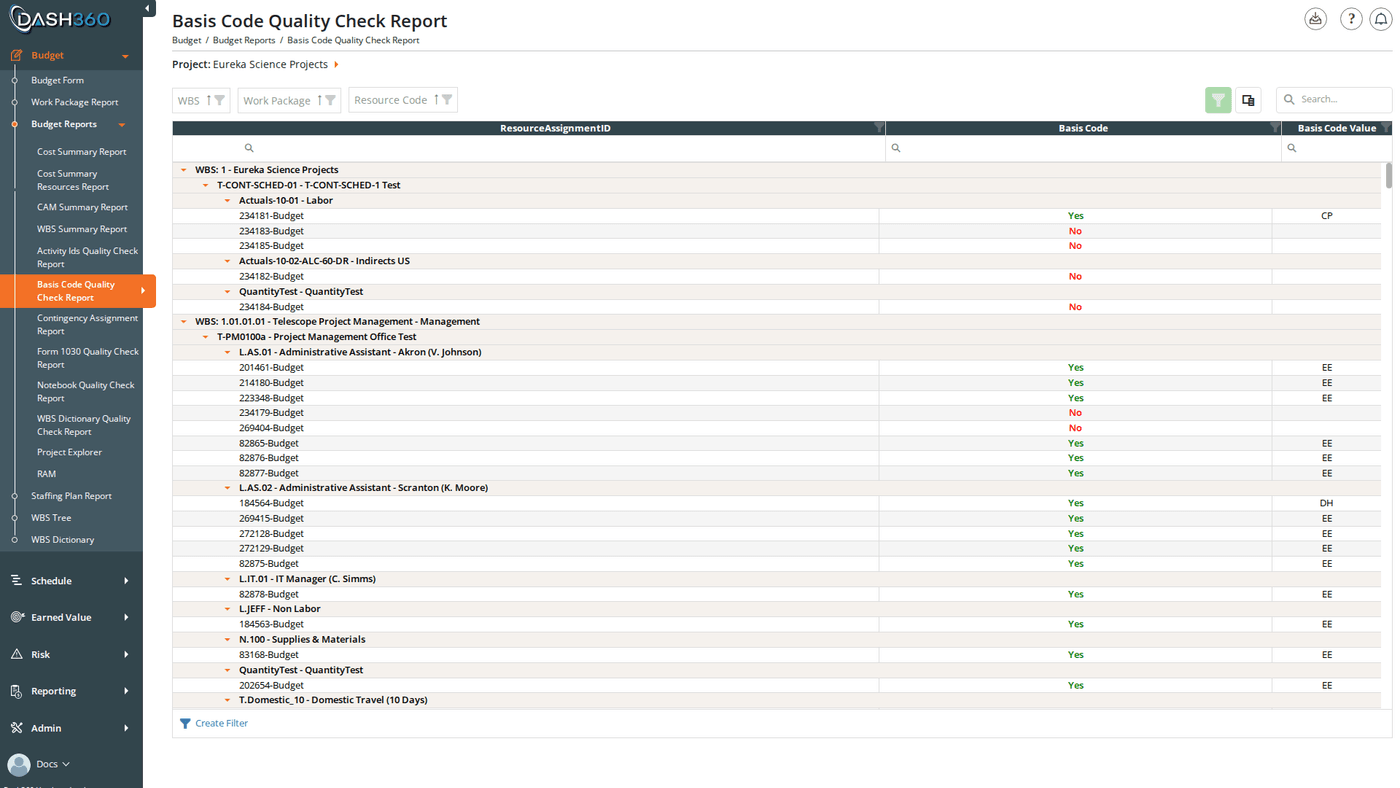This screenshot has width=1400, height=788.
Task: Collapse the Budget Reports submenu arrow
Action: [122, 125]
